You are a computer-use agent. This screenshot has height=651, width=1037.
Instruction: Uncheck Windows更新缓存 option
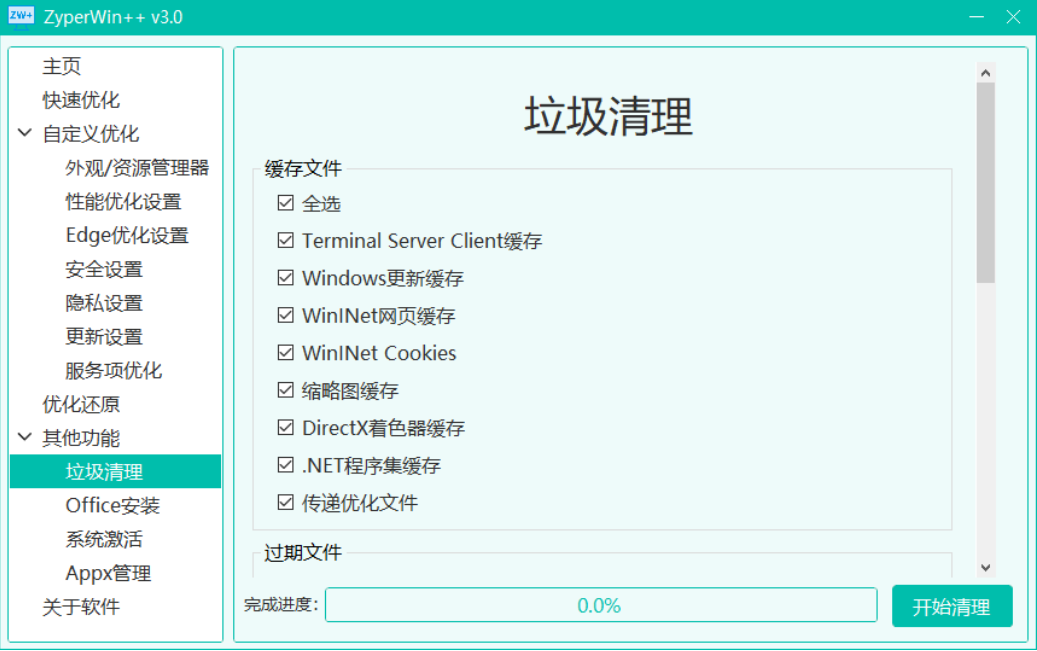click(286, 278)
